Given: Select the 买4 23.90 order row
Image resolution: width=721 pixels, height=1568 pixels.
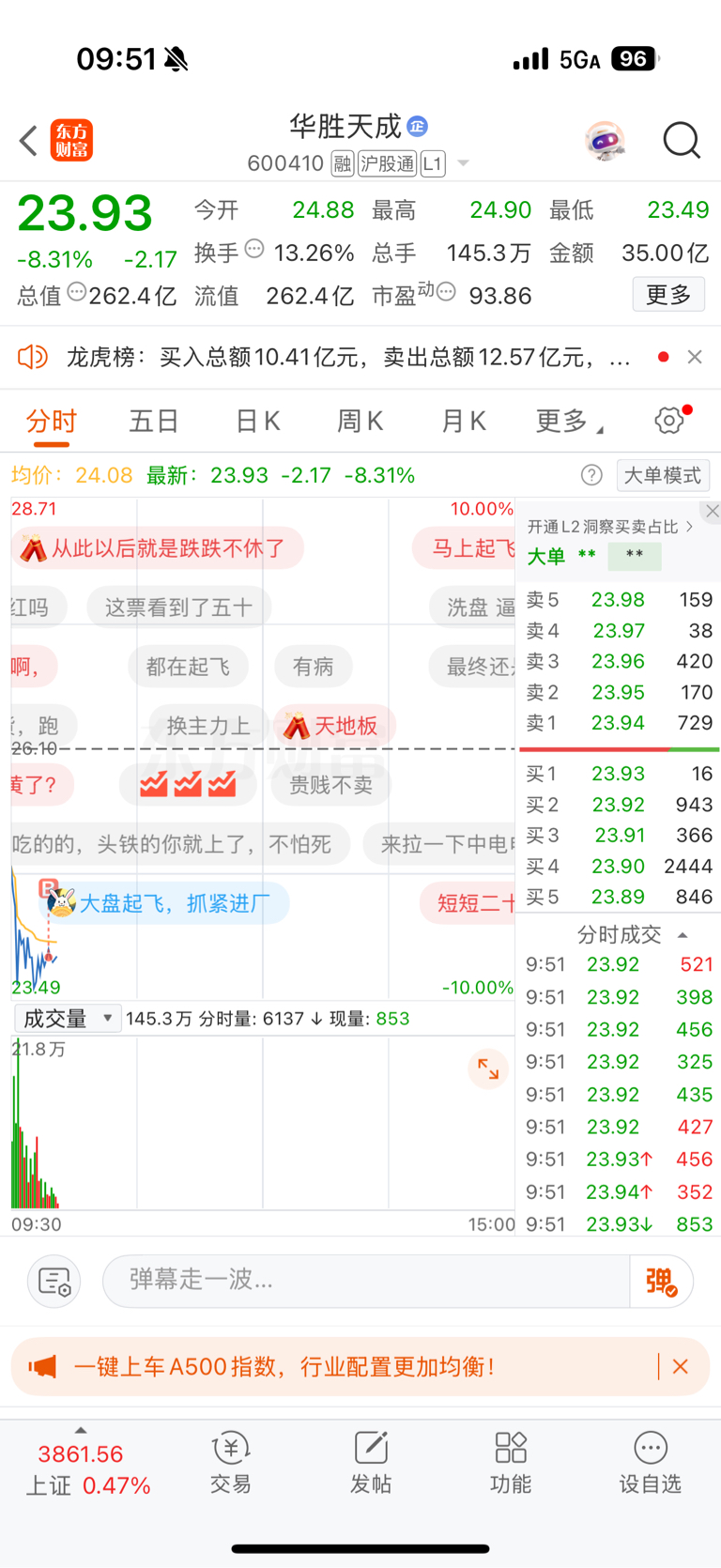Looking at the screenshot, I should pyautogui.click(x=619, y=866).
